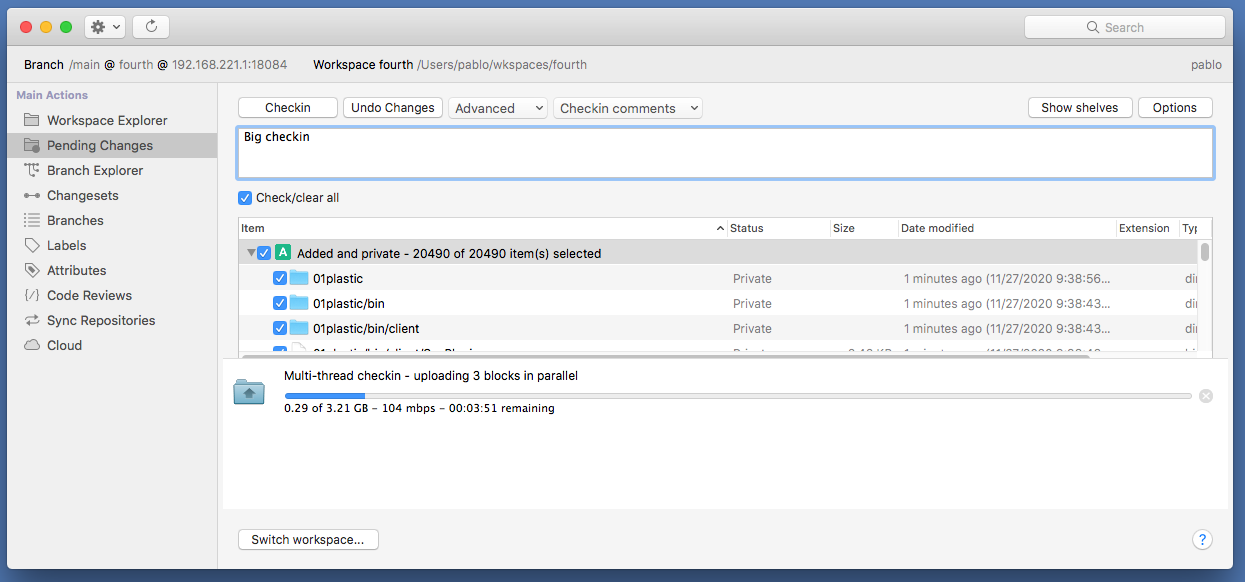Open the gear settings menu
The image size is (1245, 582).
click(104, 26)
